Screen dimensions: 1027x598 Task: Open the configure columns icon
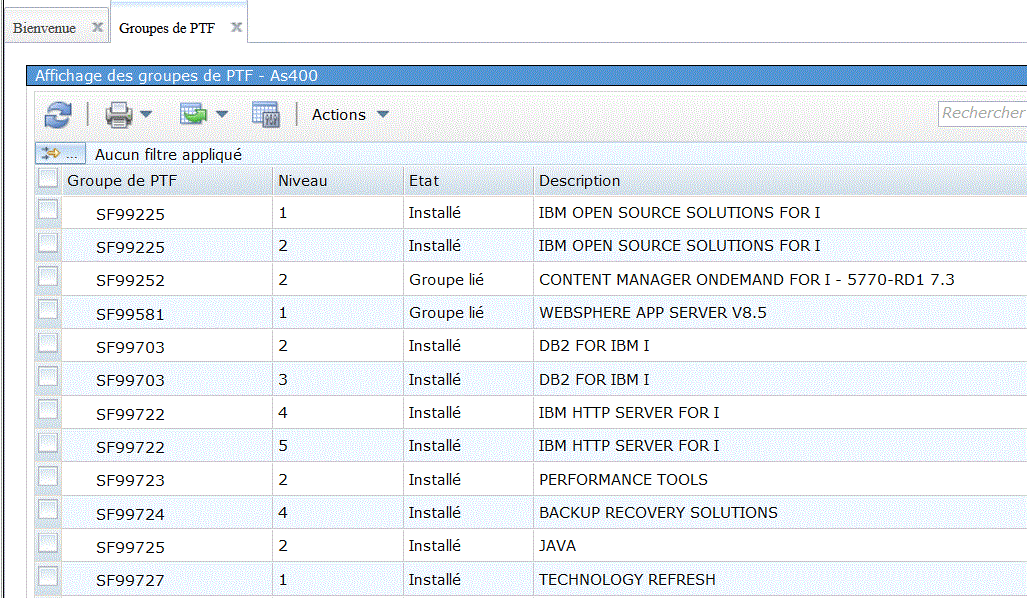[266, 115]
